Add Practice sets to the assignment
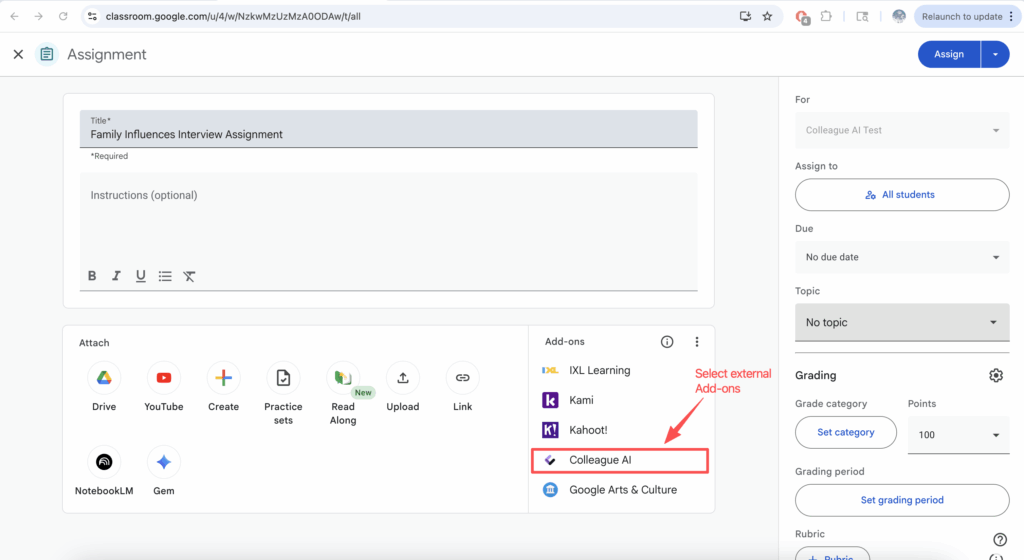This screenshot has height=560, width=1024. point(283,378)
